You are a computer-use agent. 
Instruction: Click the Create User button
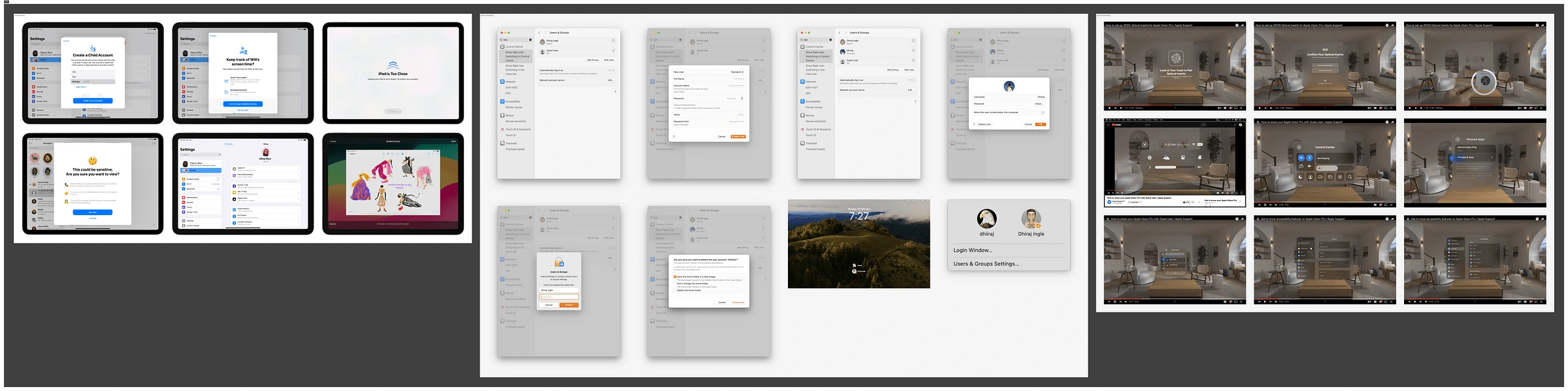point(738,137)
